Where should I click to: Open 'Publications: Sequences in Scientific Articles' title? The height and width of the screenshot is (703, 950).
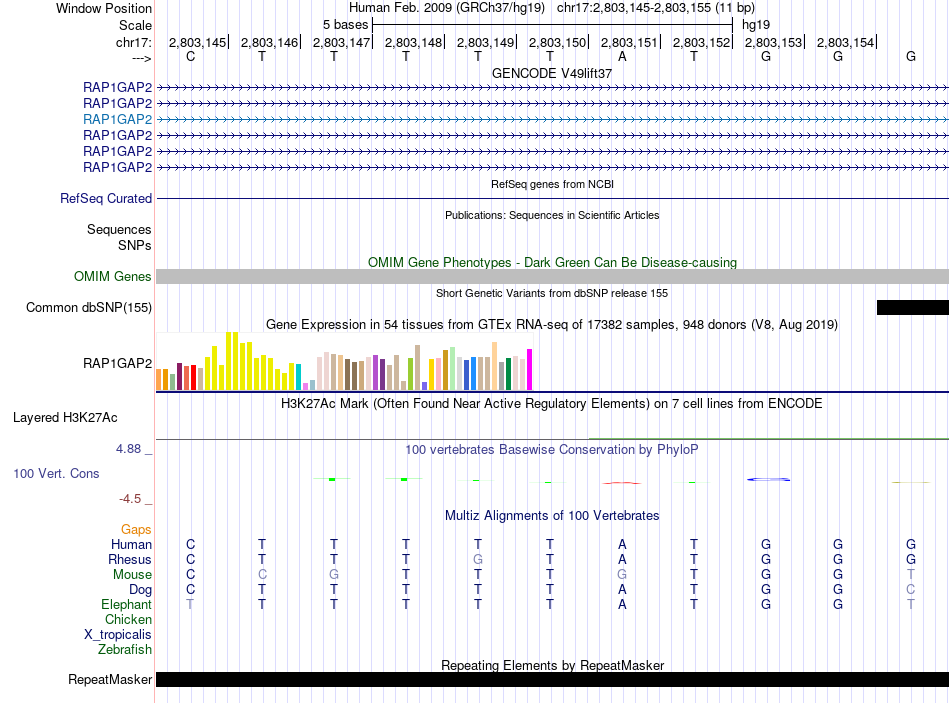(x=552, y=215)
